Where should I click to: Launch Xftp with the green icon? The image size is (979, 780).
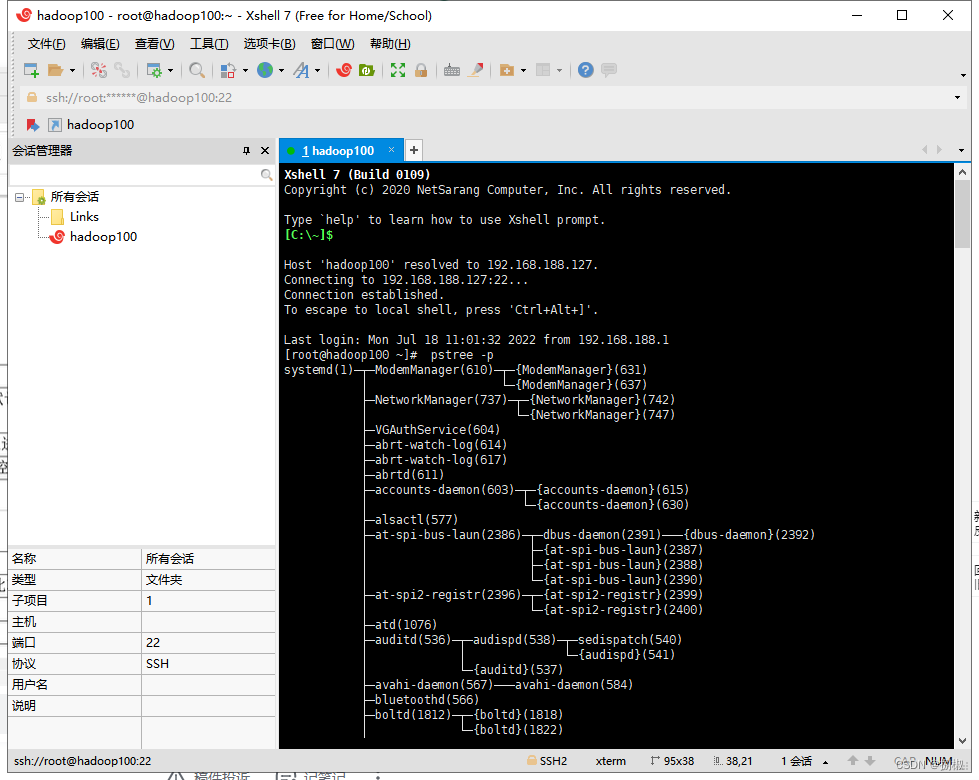tap(367, 70)
